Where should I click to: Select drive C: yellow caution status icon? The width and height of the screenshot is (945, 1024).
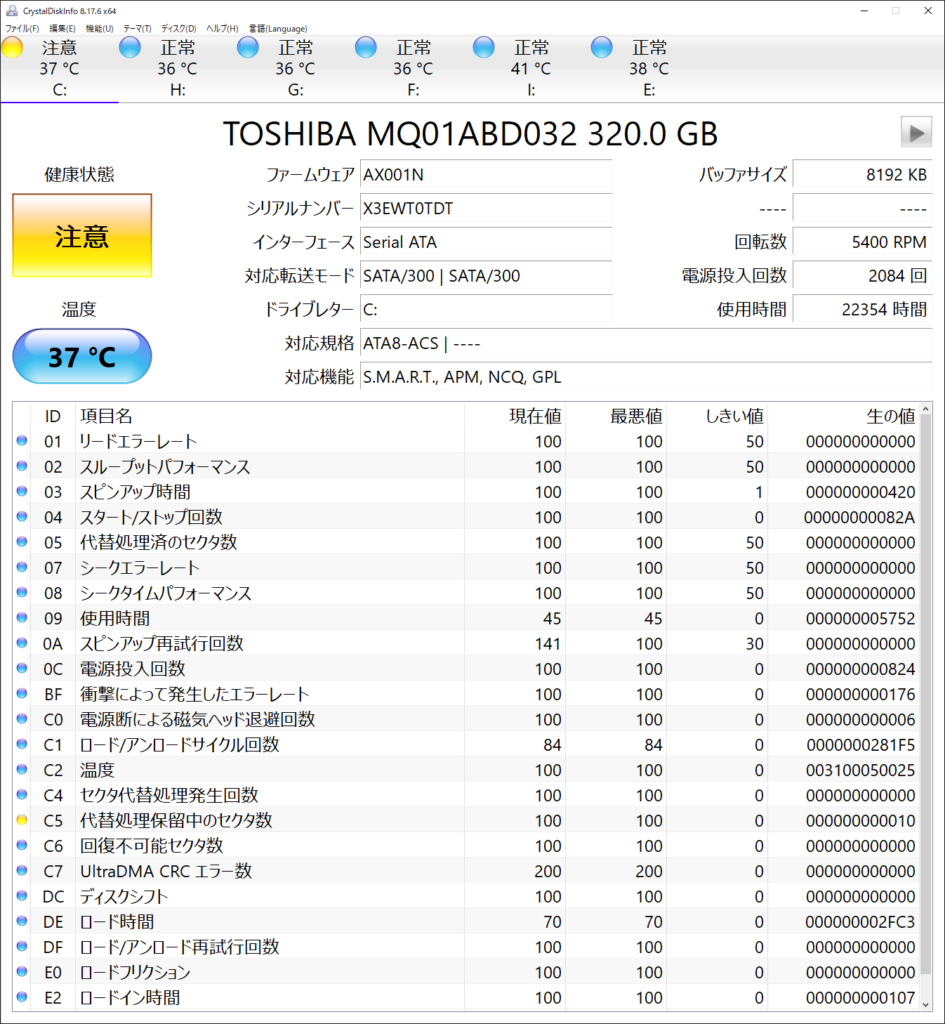coord(13,48)
